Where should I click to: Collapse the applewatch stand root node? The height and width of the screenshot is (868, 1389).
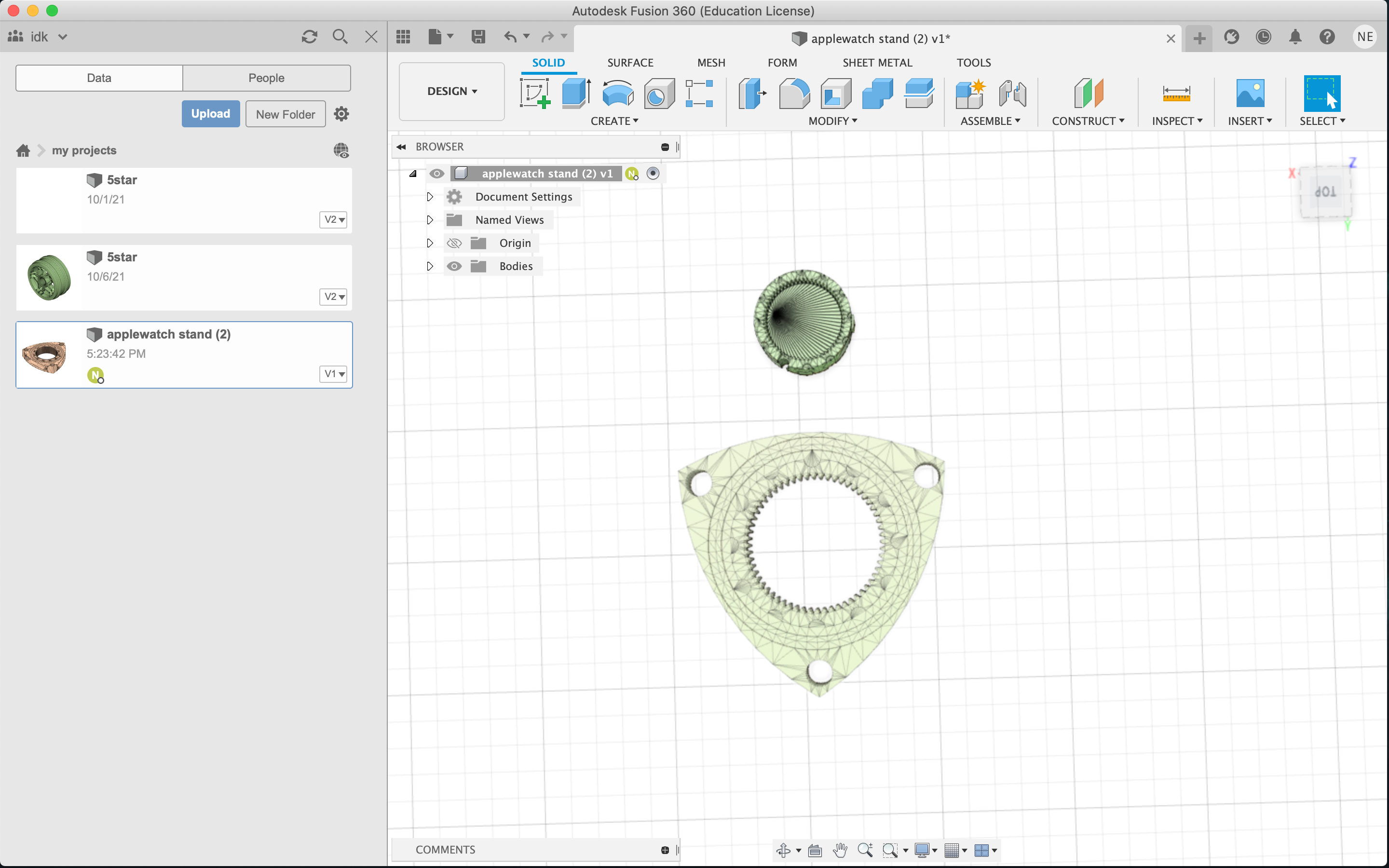[x=413, y=174]
